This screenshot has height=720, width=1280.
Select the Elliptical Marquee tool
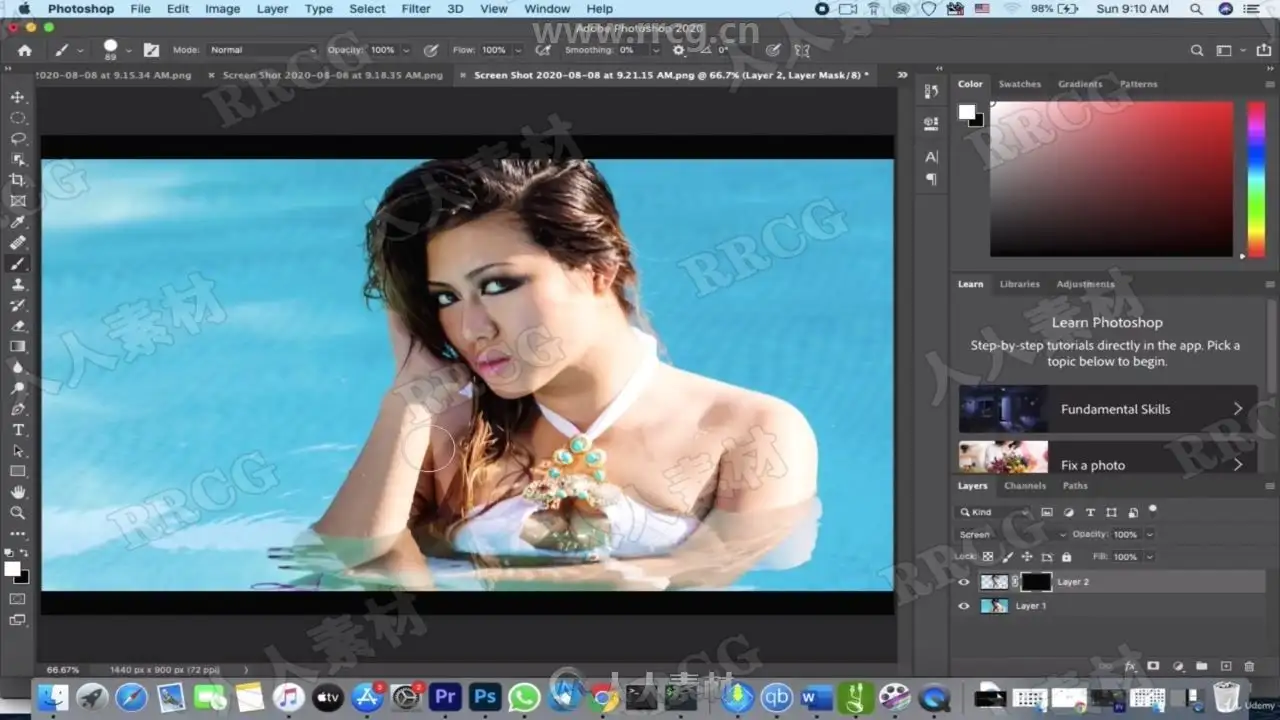18,118
